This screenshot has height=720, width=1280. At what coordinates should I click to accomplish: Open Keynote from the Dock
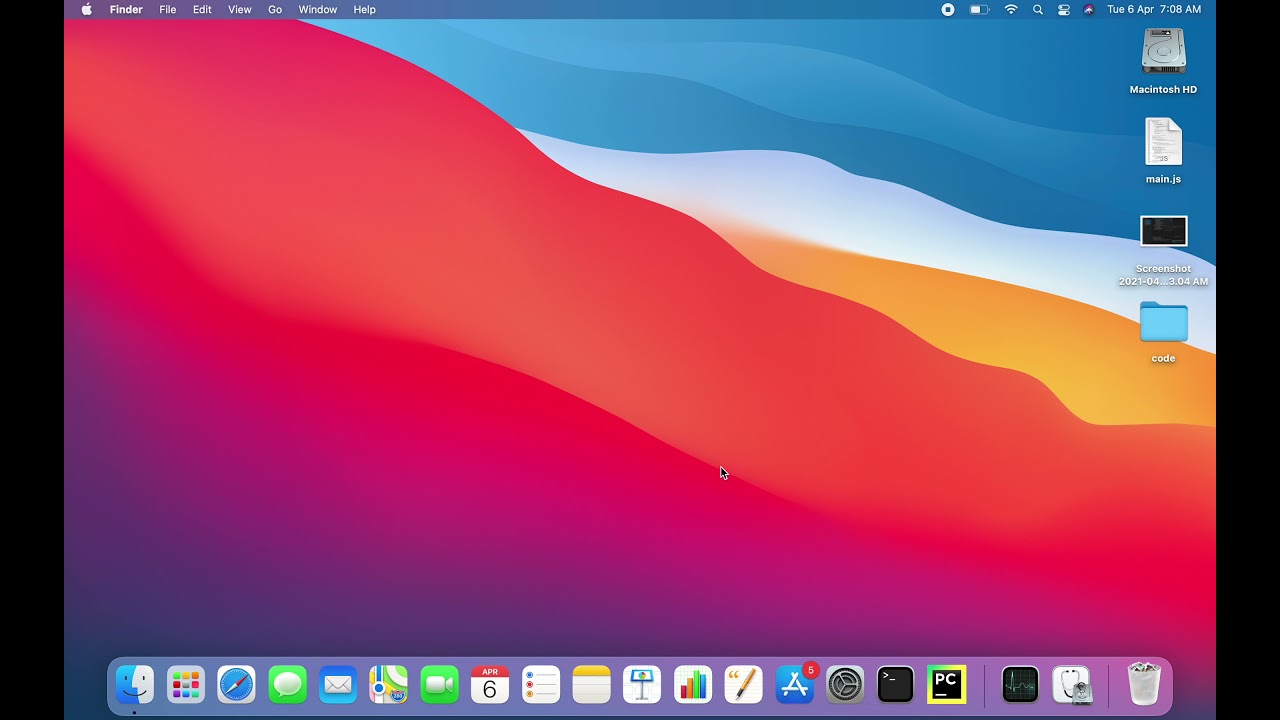click(642, 685)
